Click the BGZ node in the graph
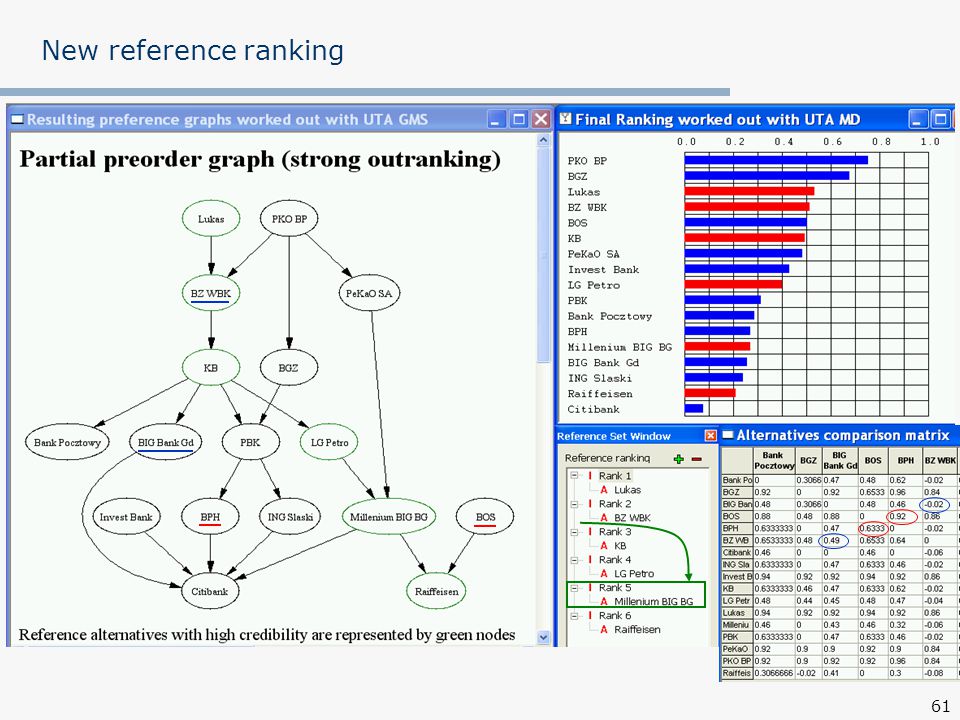The width and height of the screenshot is (960, 720). pyautogui.click(x=289, y=368)
